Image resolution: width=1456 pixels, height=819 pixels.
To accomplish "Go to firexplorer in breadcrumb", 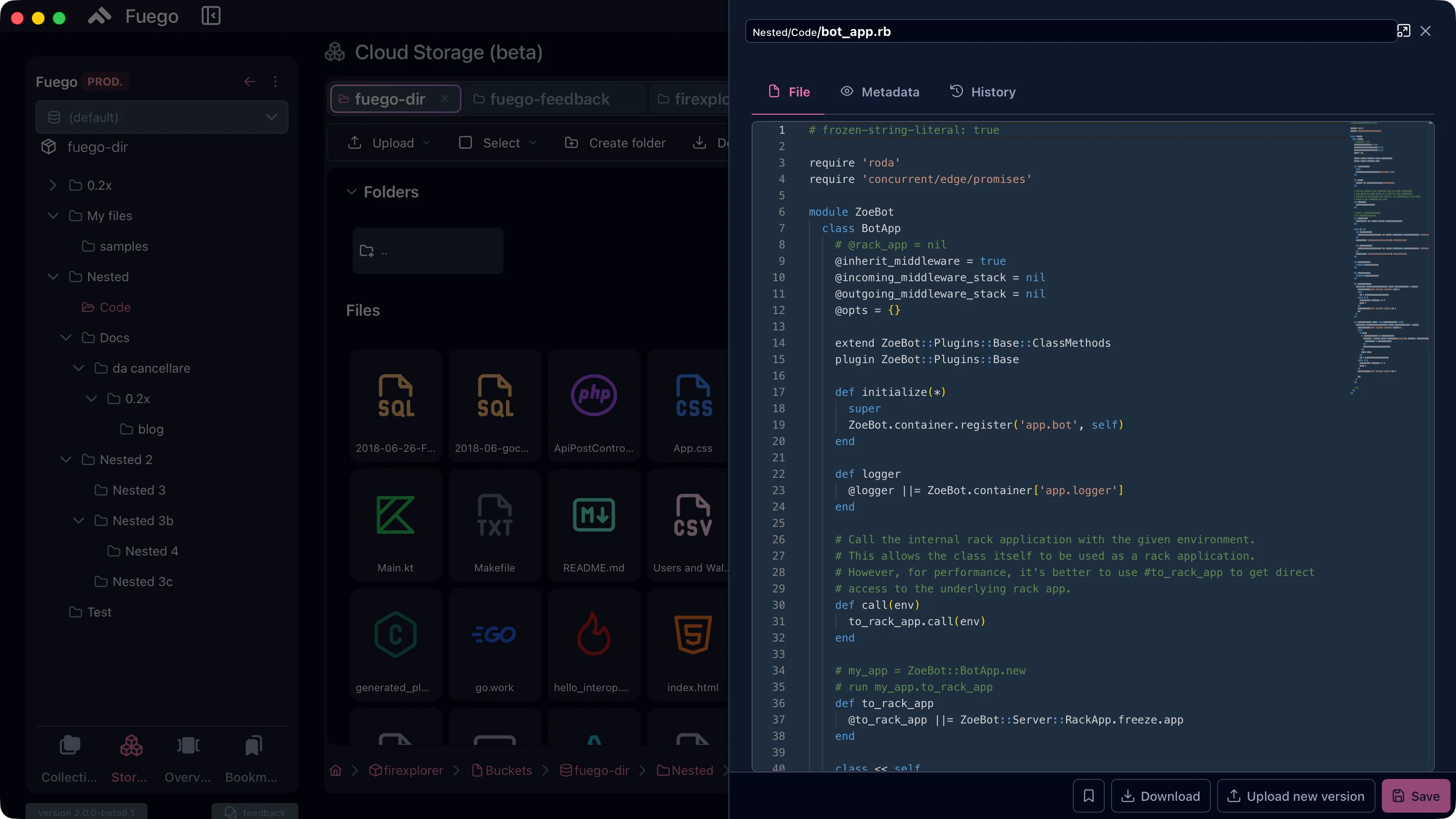I will 406,770.
